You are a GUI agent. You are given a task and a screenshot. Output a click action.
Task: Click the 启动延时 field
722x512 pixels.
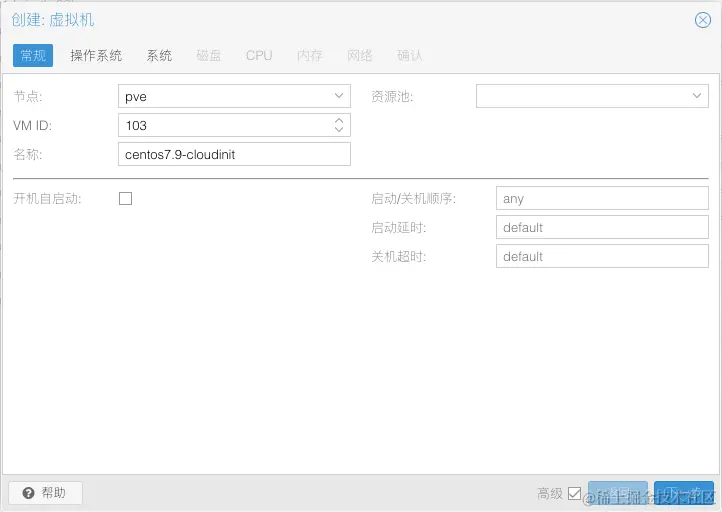pyautogui.click(x=602, y=227)
